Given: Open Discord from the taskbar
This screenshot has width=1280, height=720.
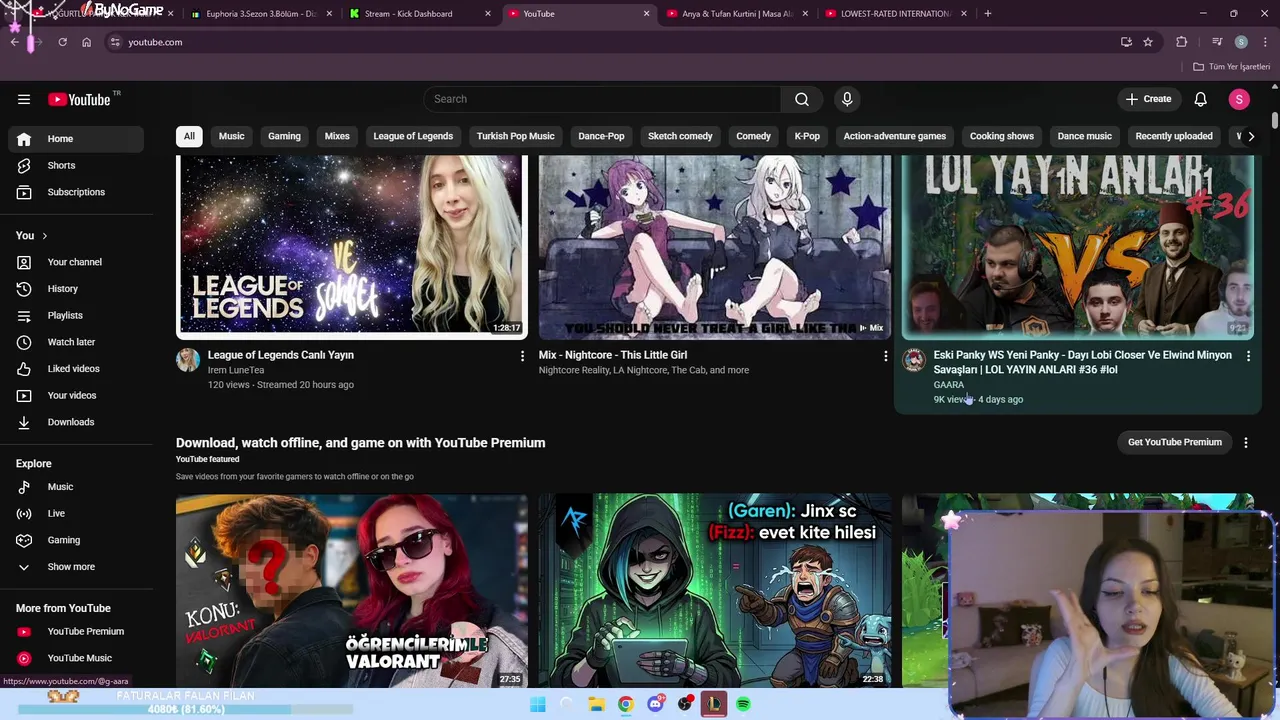Looking at the screenshot, I should click(655, 704).
